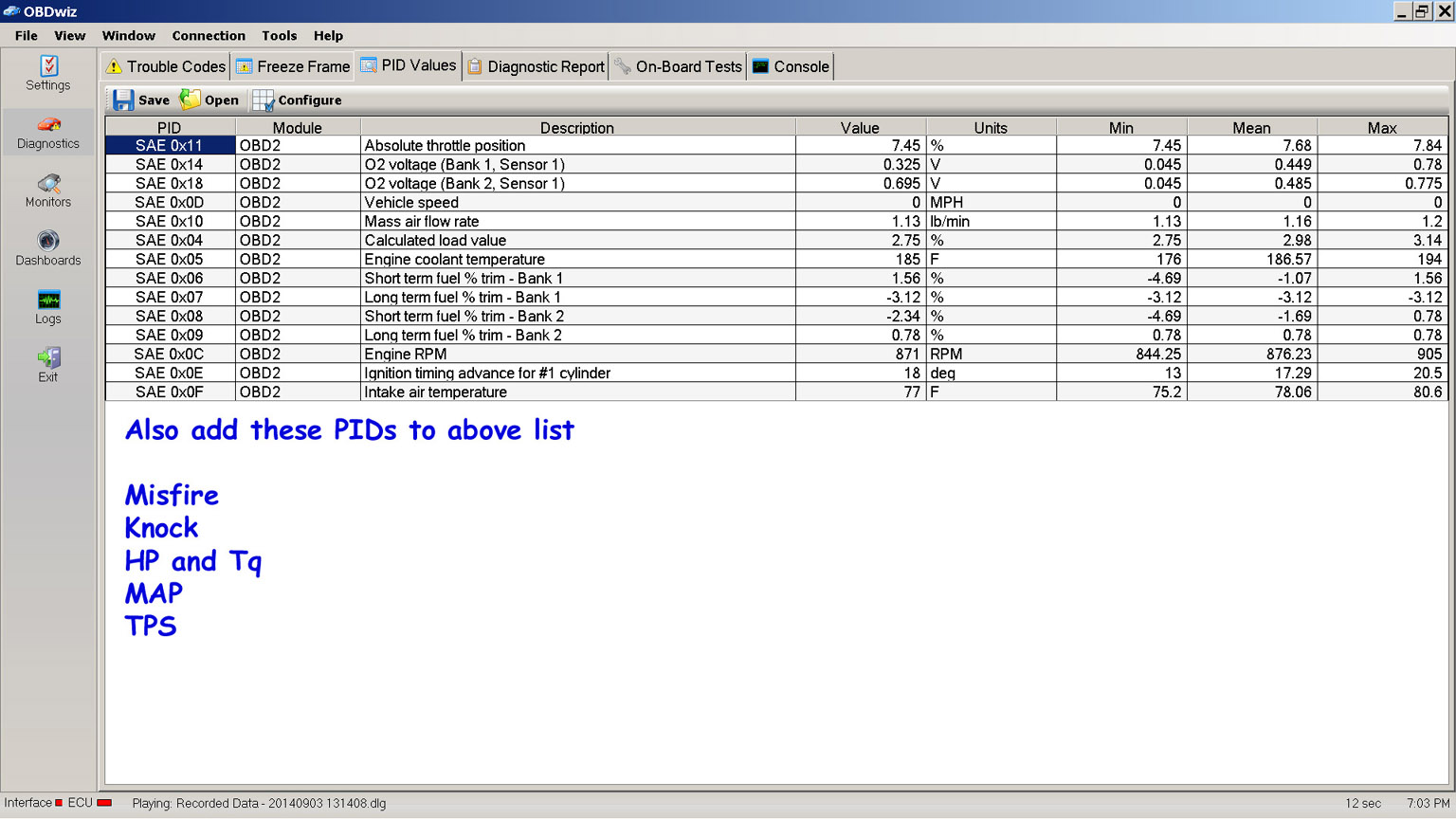Open the Logs panel
1456x819 pixels.
[x=48, y=306]
